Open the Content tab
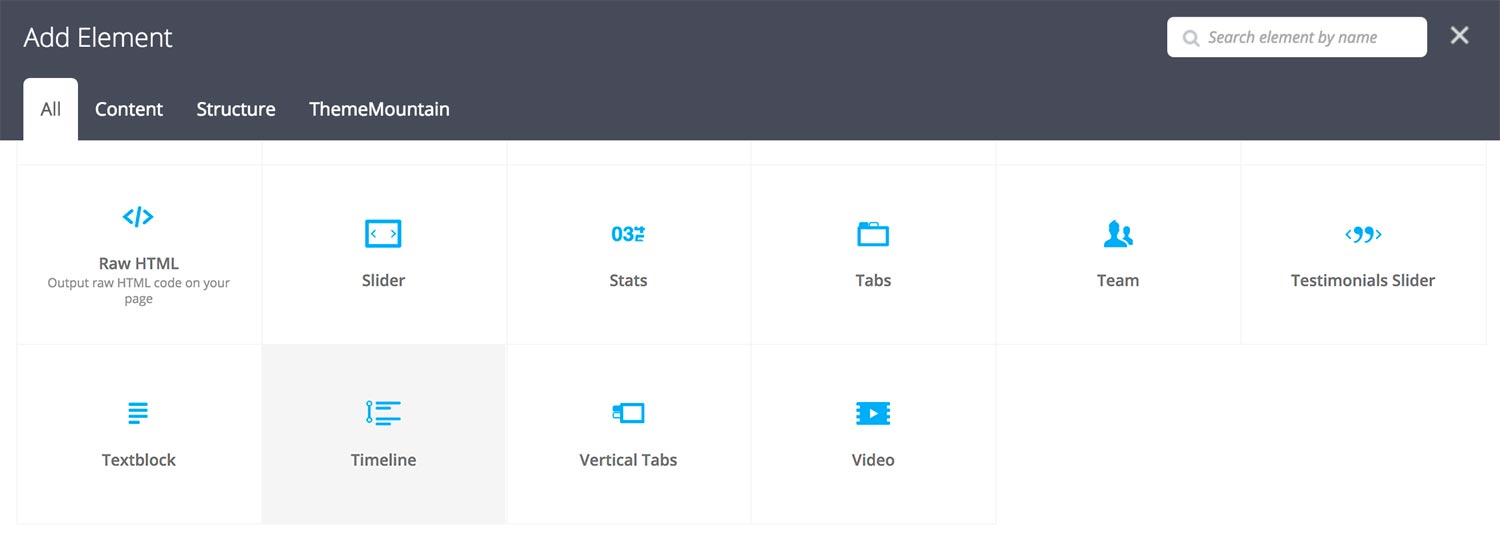The width and height of the screenshot is (1500, 558). click(129, 109)
